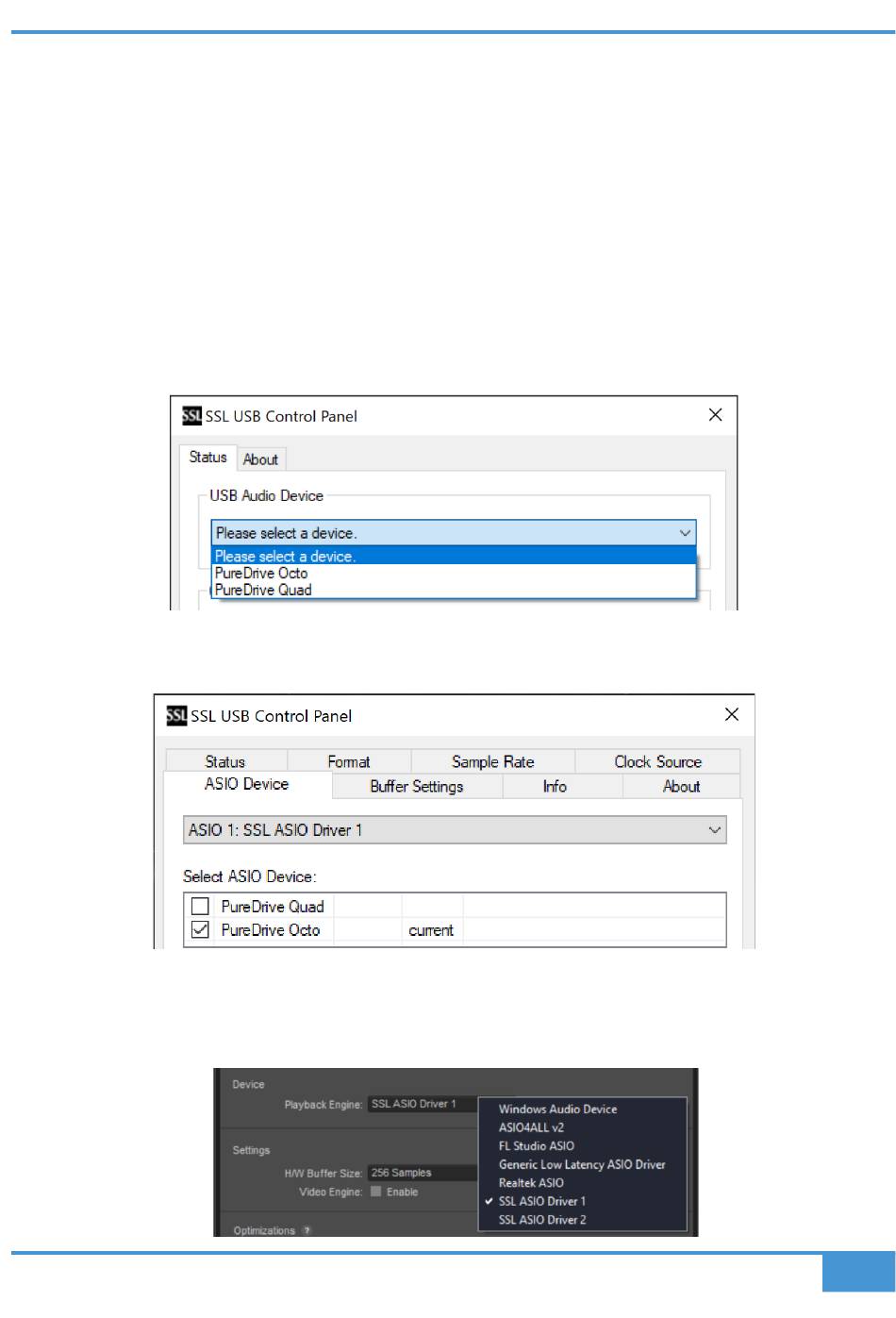Open the Playback Engine dropdown
The image size is (896, 1318).
point(423,1104)
